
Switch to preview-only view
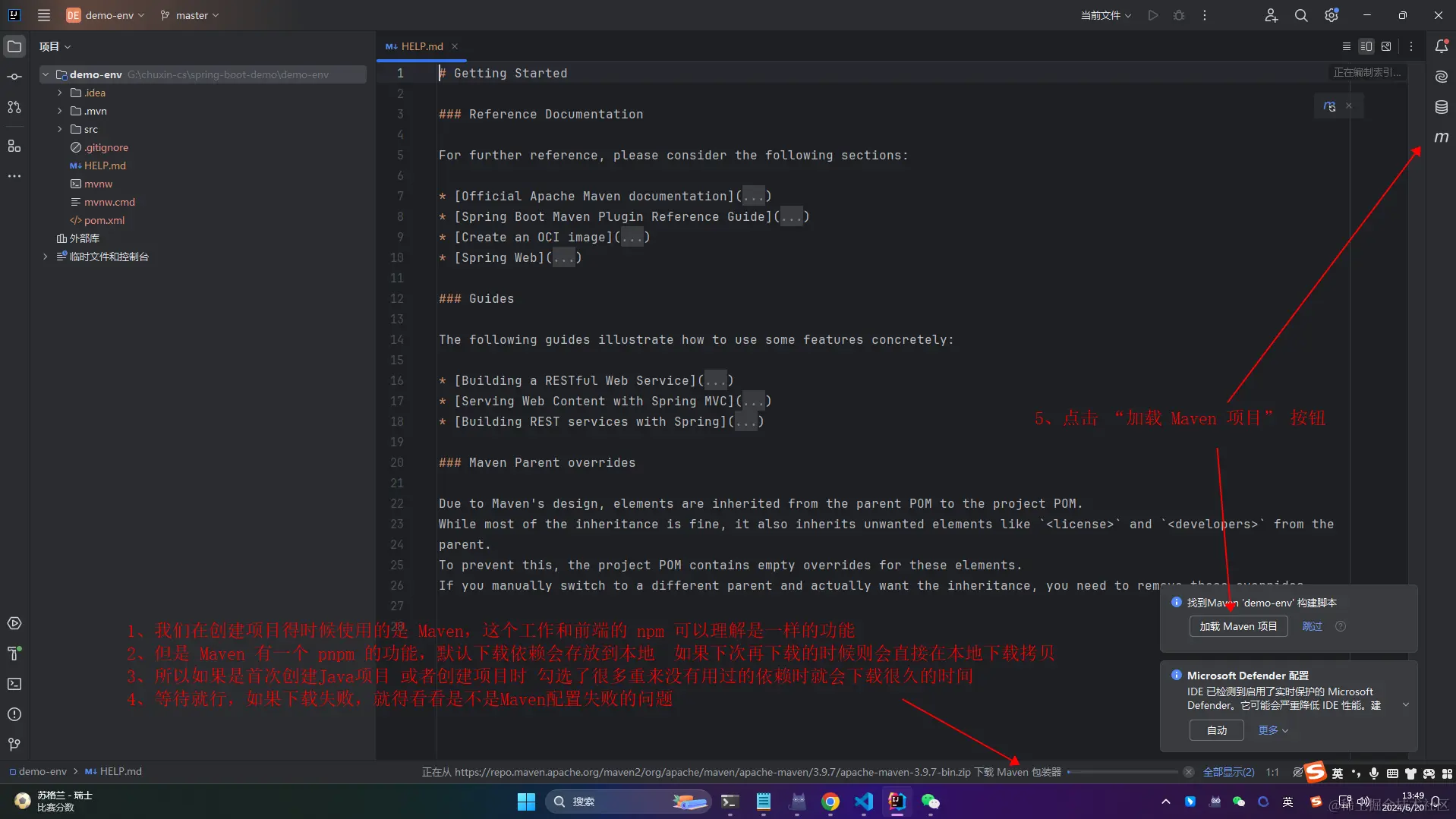(1386, 46)
